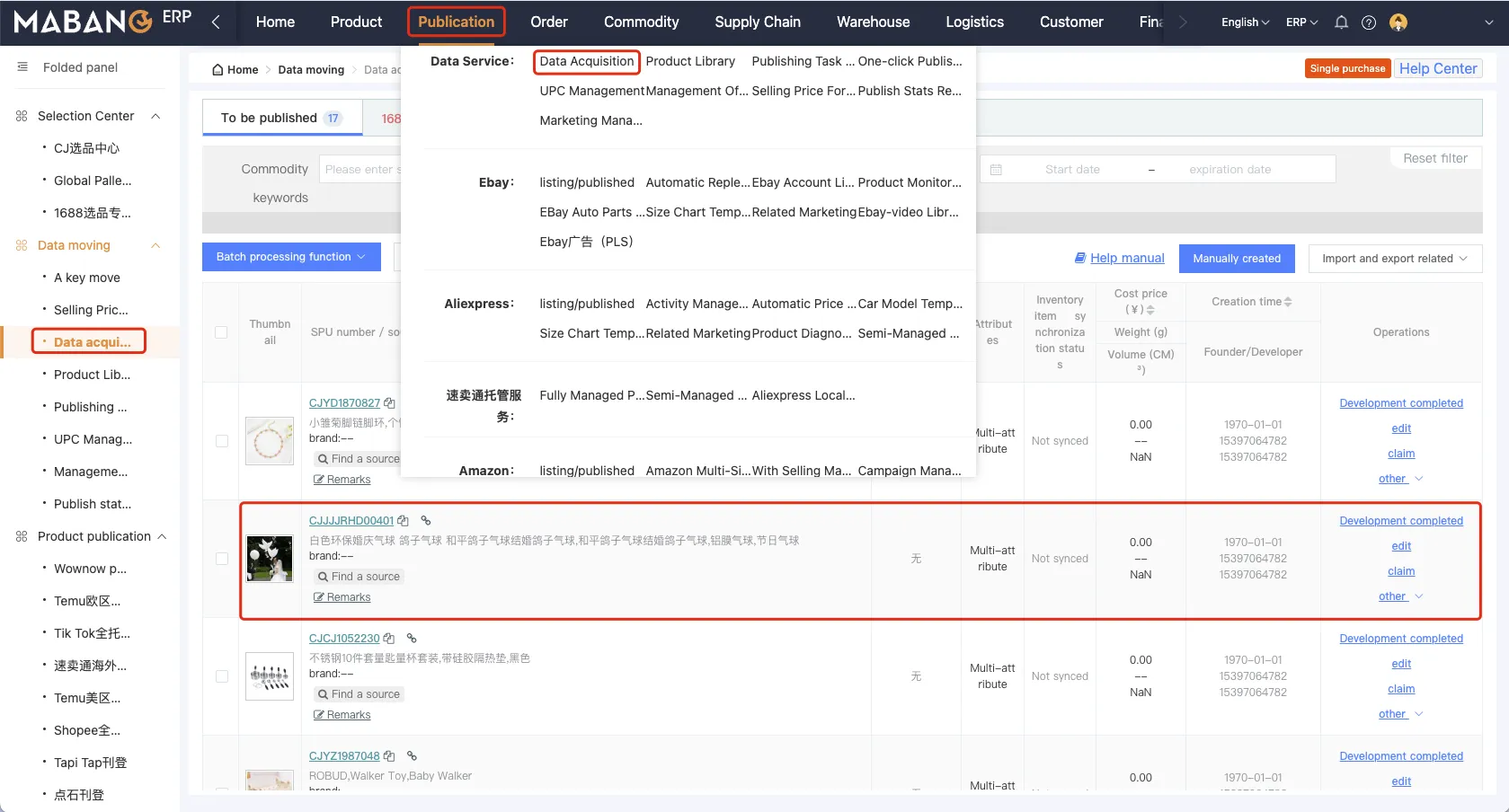Copy SPU number CJJJJRHD00401 using copy icon
The width and height of the screenshot is (1509, 812).
tap(404, 521)
